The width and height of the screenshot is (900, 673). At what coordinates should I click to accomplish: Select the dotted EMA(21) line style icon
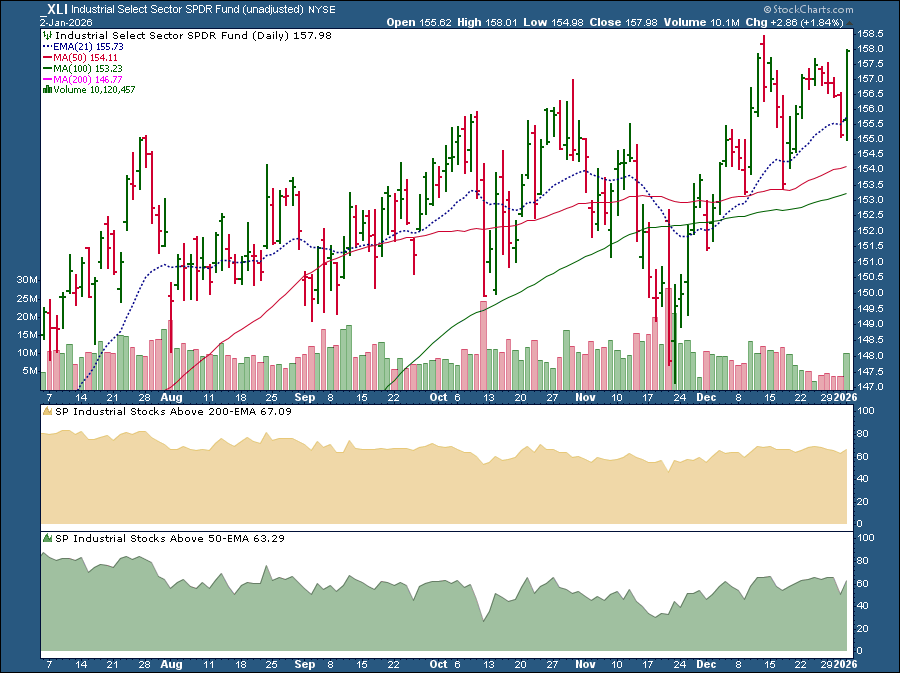pyautogui.click(x=47, y=46)
